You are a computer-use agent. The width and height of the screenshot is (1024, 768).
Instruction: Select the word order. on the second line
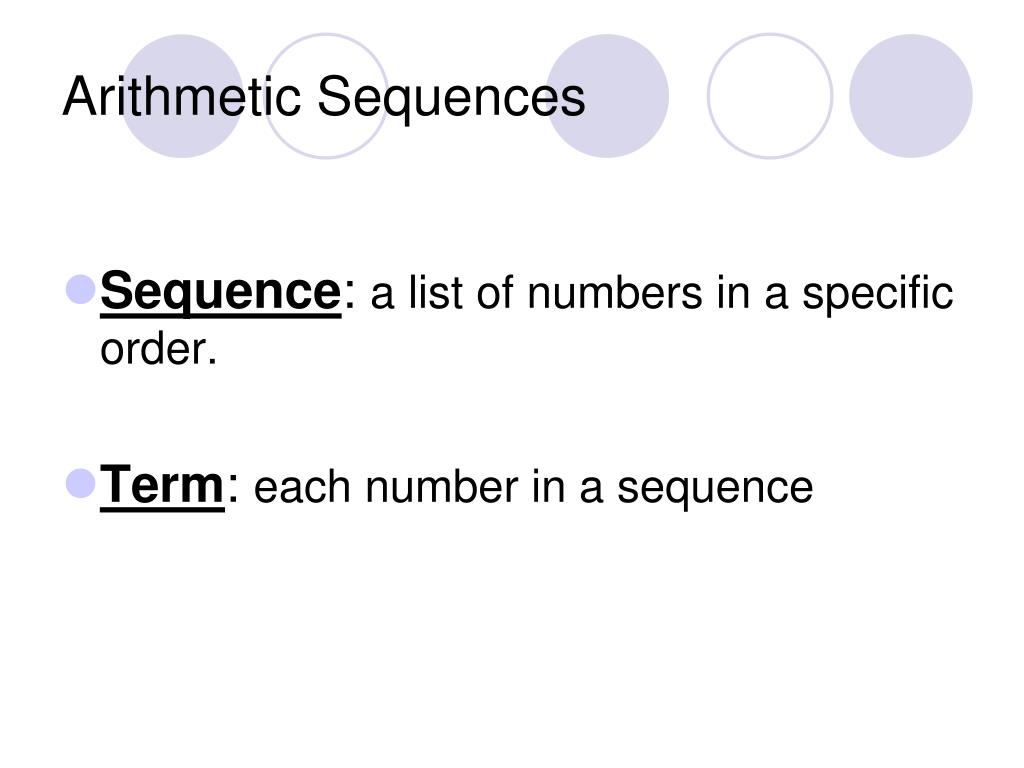coord(158,348)
